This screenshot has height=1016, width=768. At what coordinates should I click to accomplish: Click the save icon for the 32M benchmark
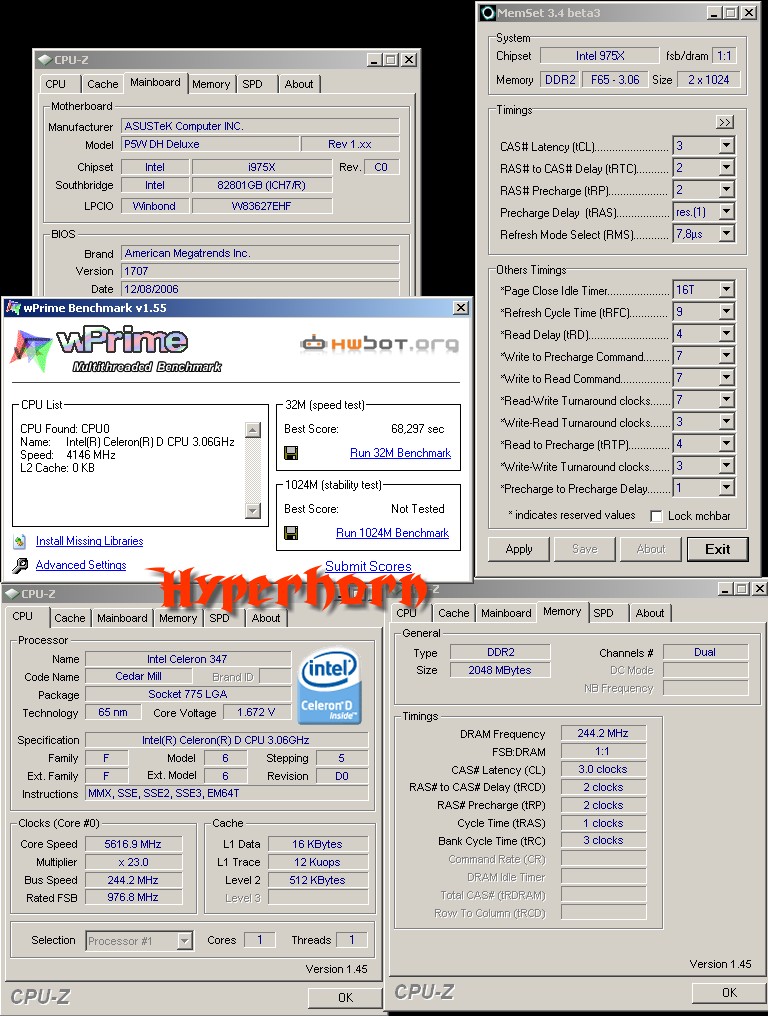pos(291,453)
